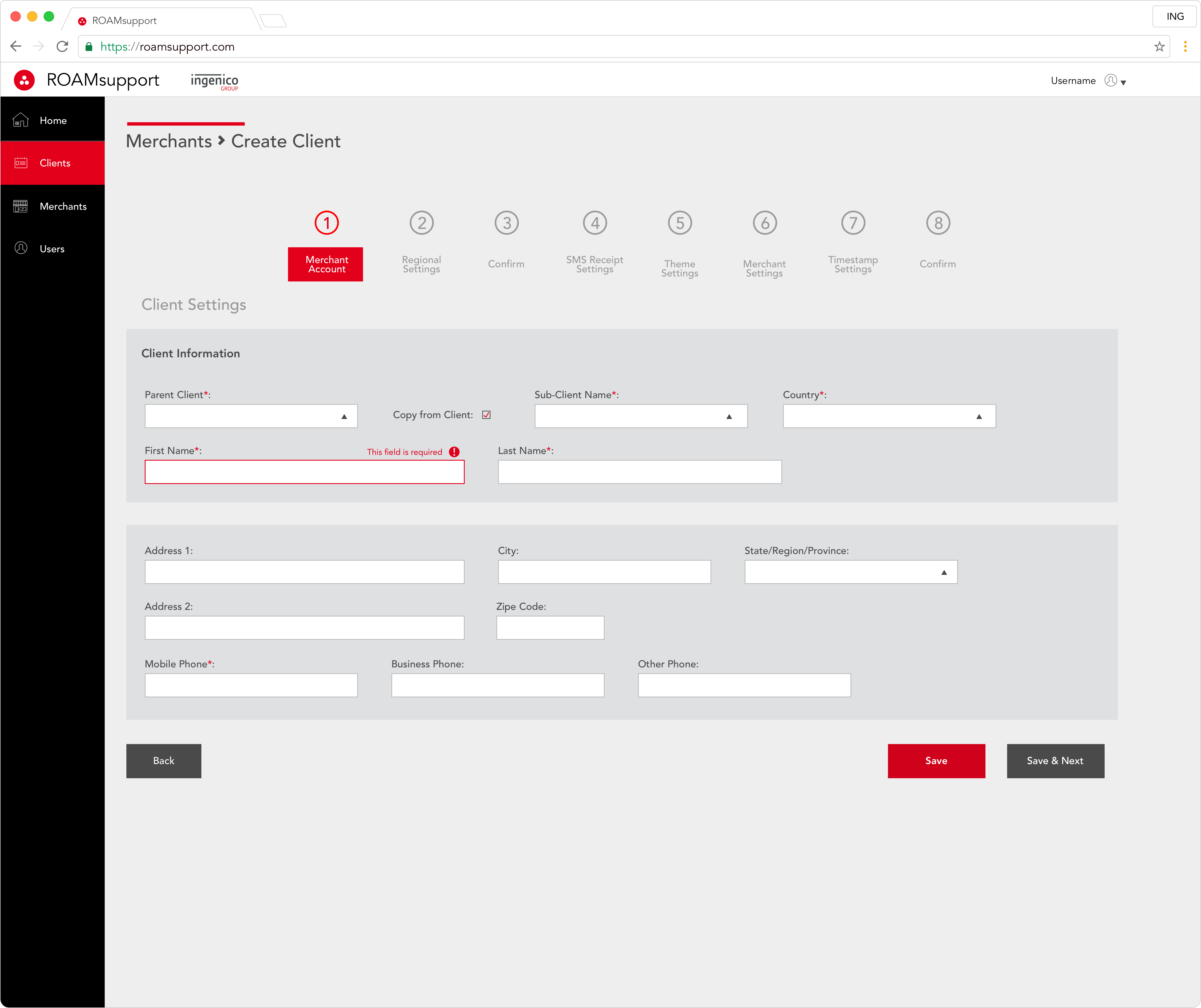This screenshot has width=1201, height=1008.
Task: Click the new tab button in browser
Action: coord(273,21)
